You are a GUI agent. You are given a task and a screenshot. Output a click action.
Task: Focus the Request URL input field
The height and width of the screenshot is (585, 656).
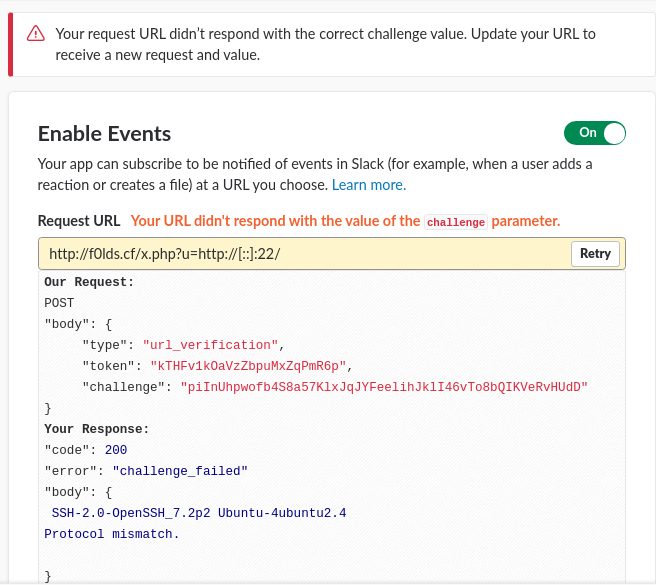point(300,254)
